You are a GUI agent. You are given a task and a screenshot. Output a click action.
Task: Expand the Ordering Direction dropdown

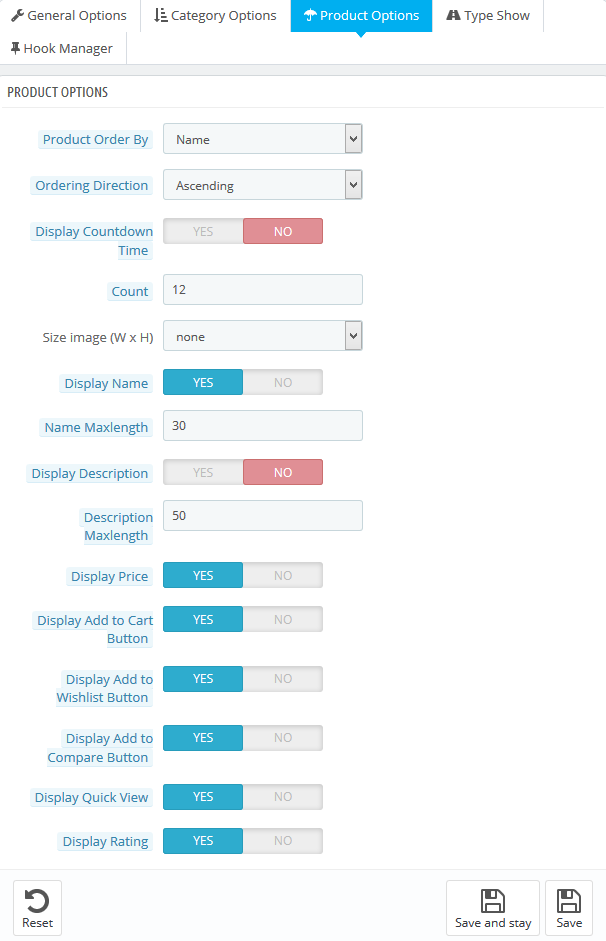coord(262,185)
